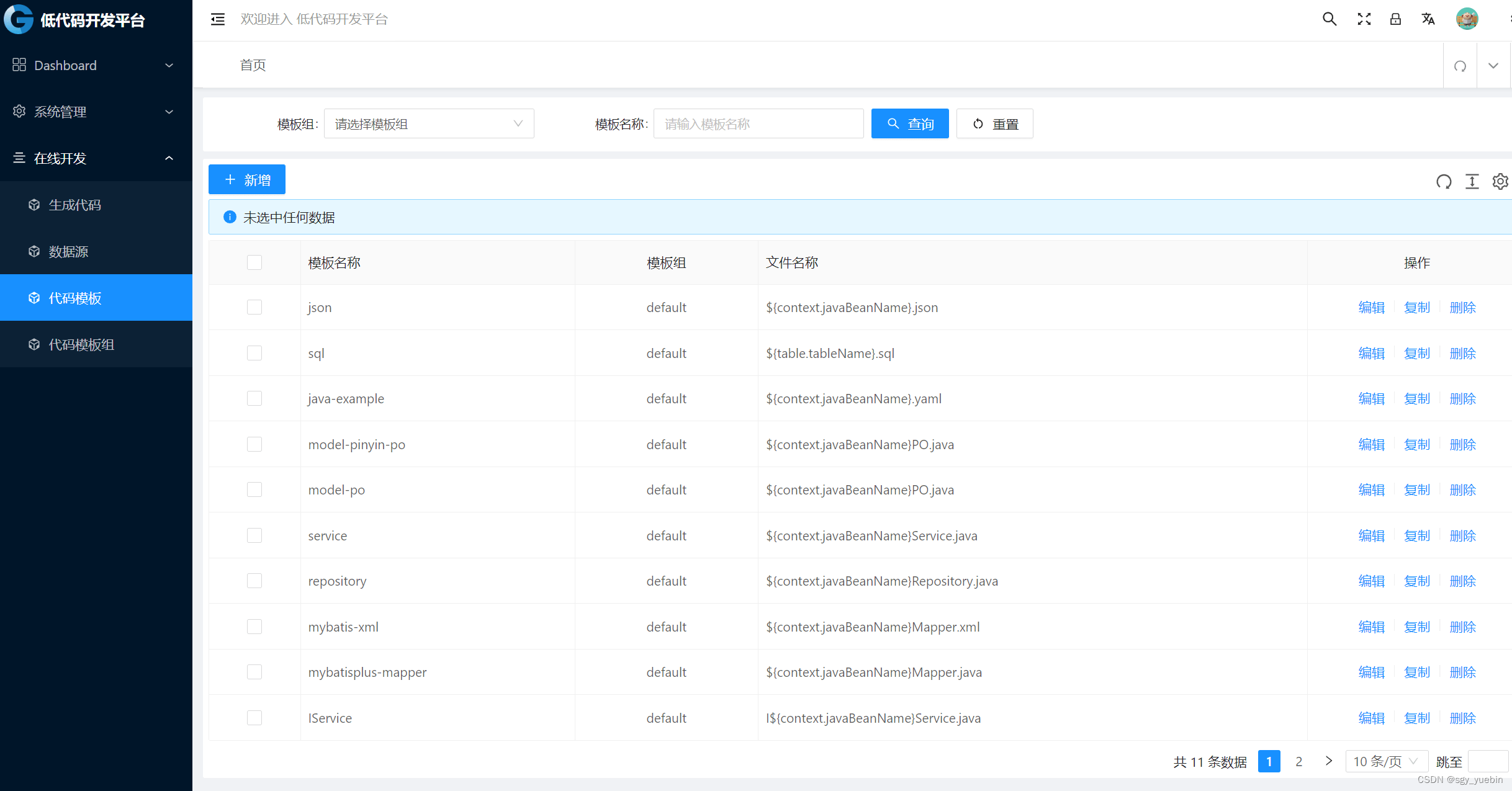Viewport: 1512px width, 791px height.
Task: Click the 重置 reset button
Action: click(x=995, y=123)
